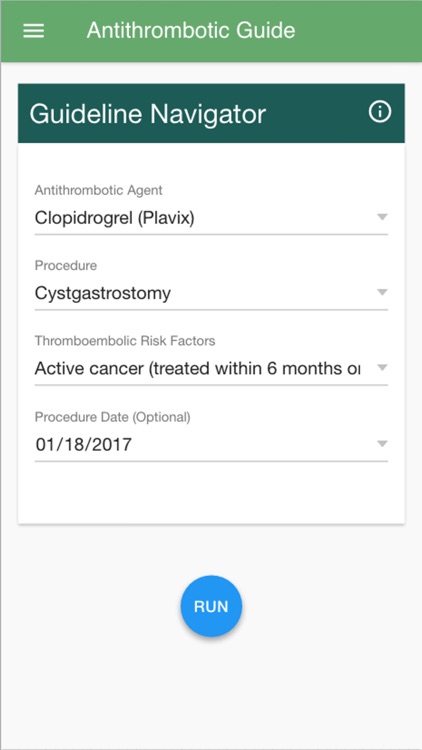This screenshot has height=750, width=422.
Task: Click the Guideline Navigator card title
Action: pyautogui.click(x=147, y=114)
